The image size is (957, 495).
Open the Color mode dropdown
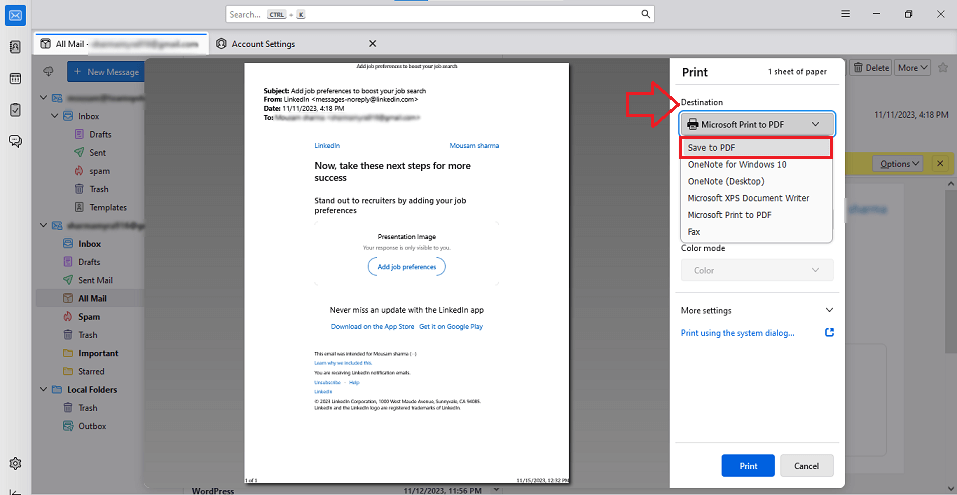point(757,270)
